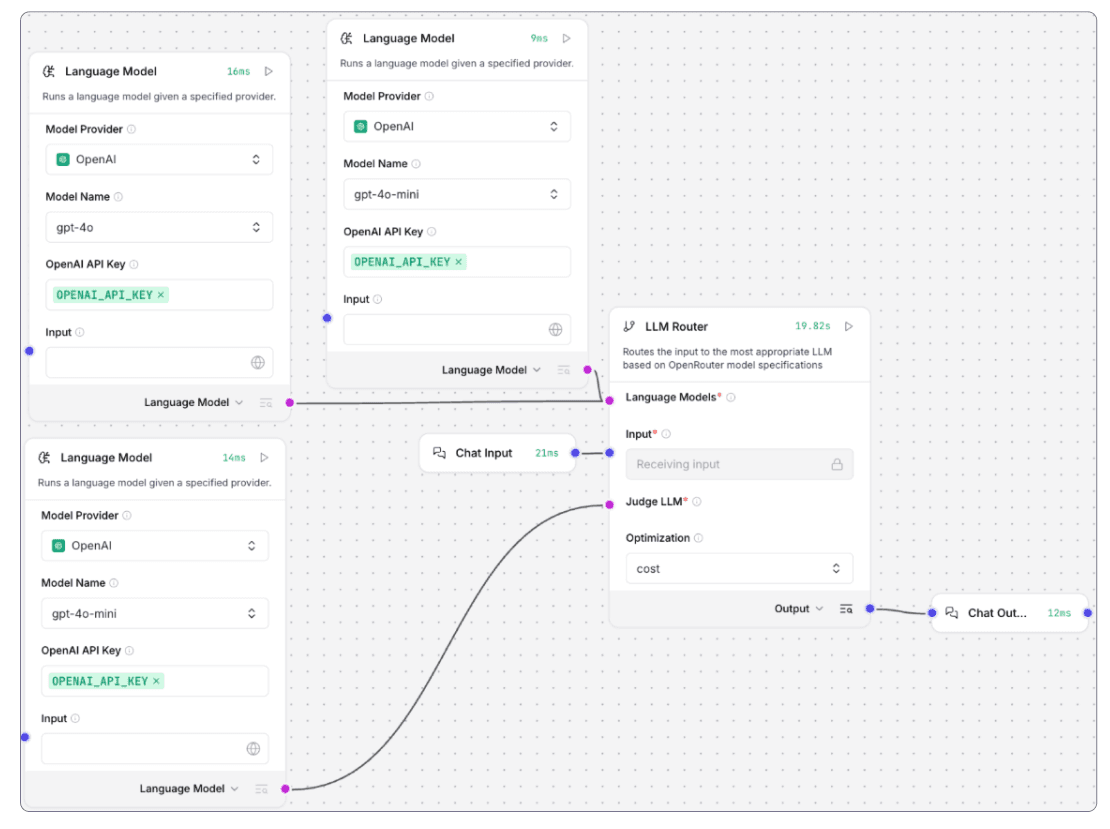
Task: Run the LLM Router node with play icon
Action: click(849, 326)
